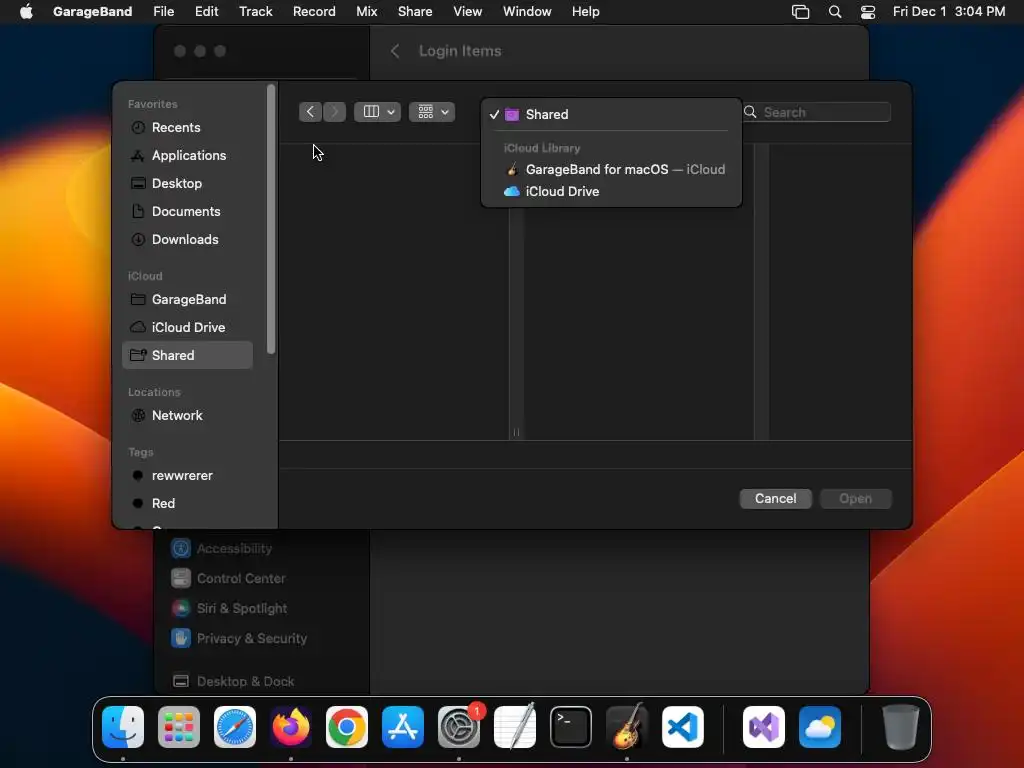Screen dimensions: 1024x768
Task: Click into the Search field
Action: tap(816, 112)
